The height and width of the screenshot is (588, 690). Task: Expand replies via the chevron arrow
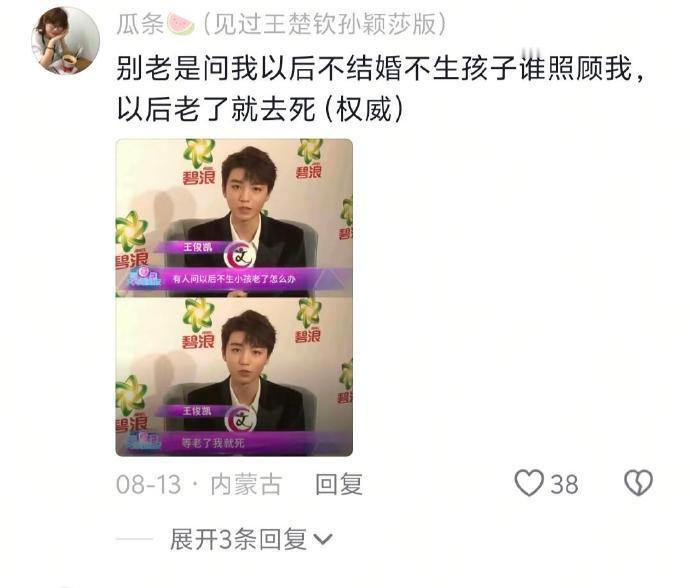pos(323,539)
